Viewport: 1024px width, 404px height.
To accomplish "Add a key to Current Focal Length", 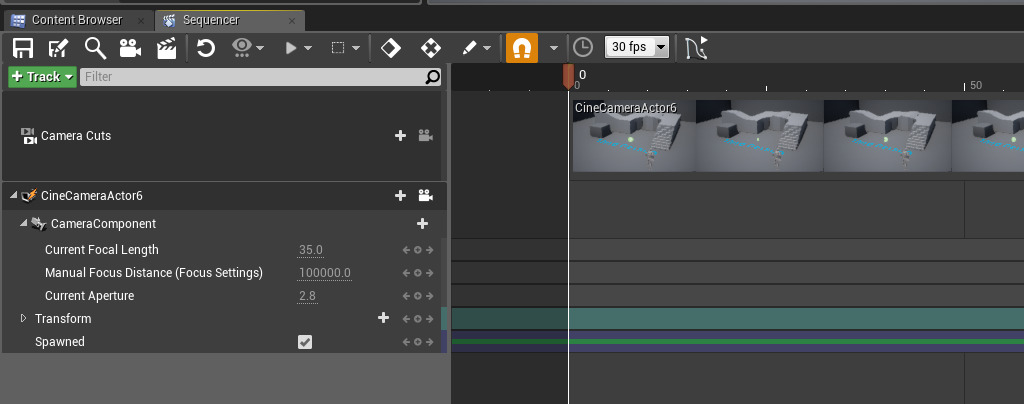I will [418, 250].
